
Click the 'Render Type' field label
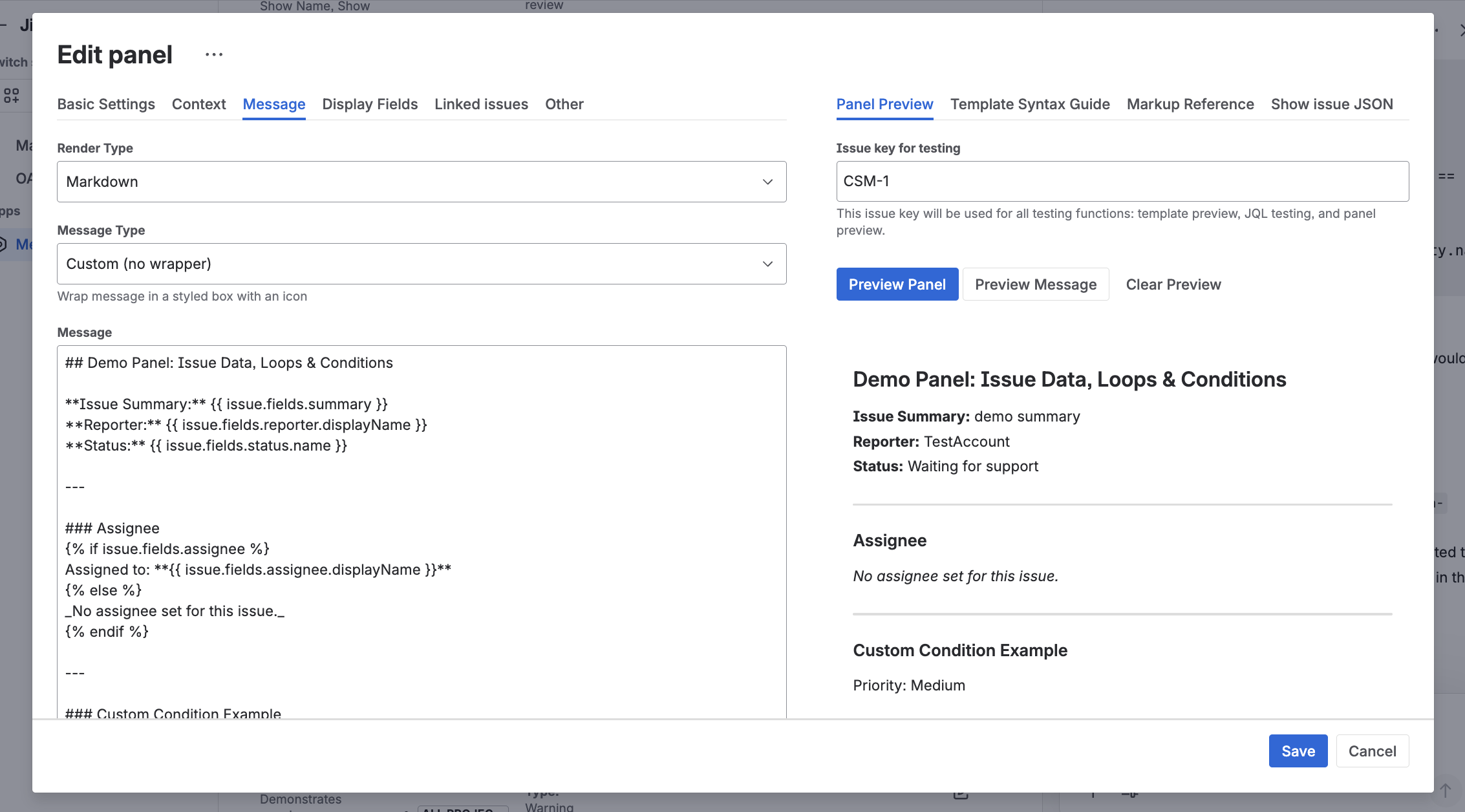point(95,148)
